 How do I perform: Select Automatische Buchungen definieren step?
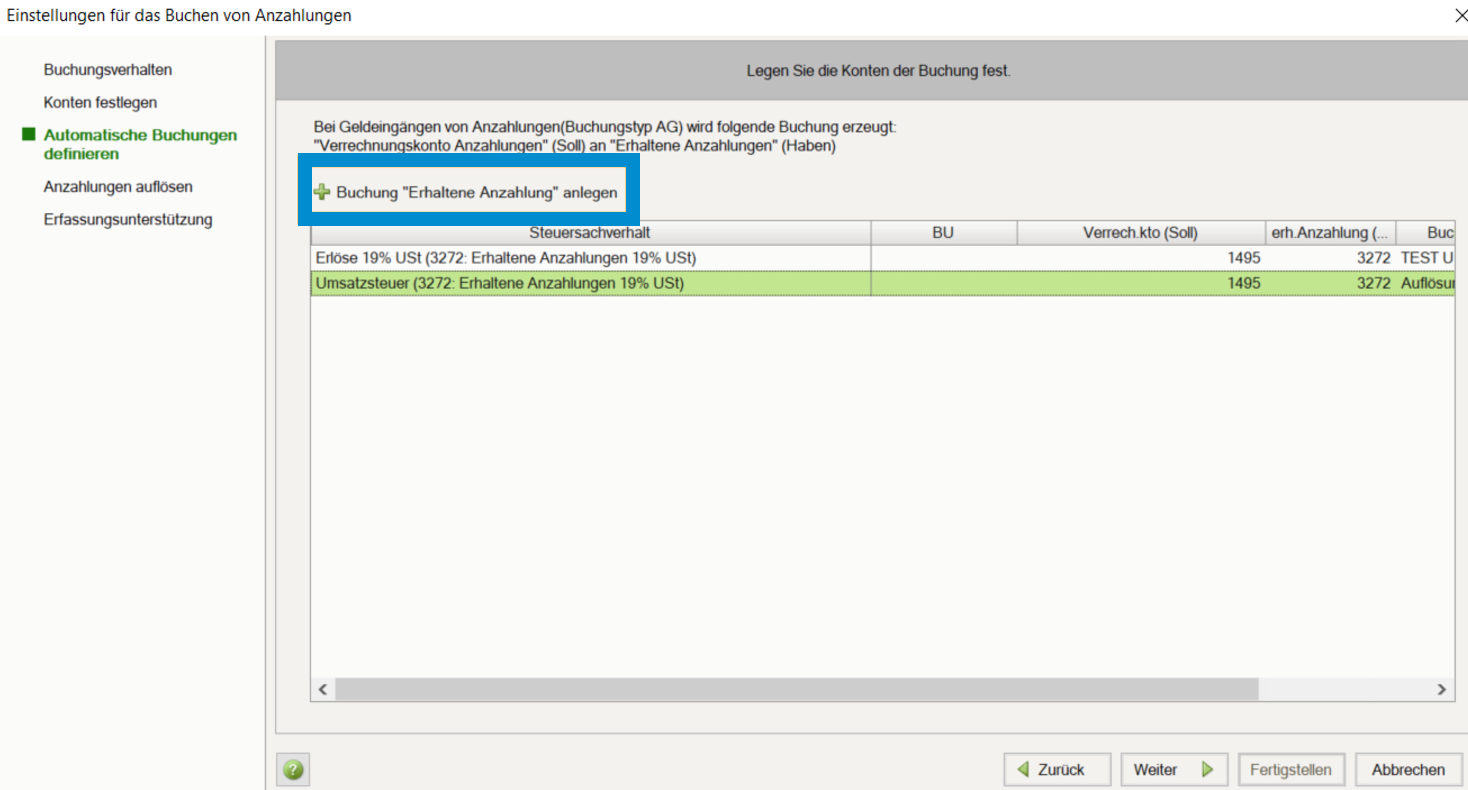click(x=140, y=144)
